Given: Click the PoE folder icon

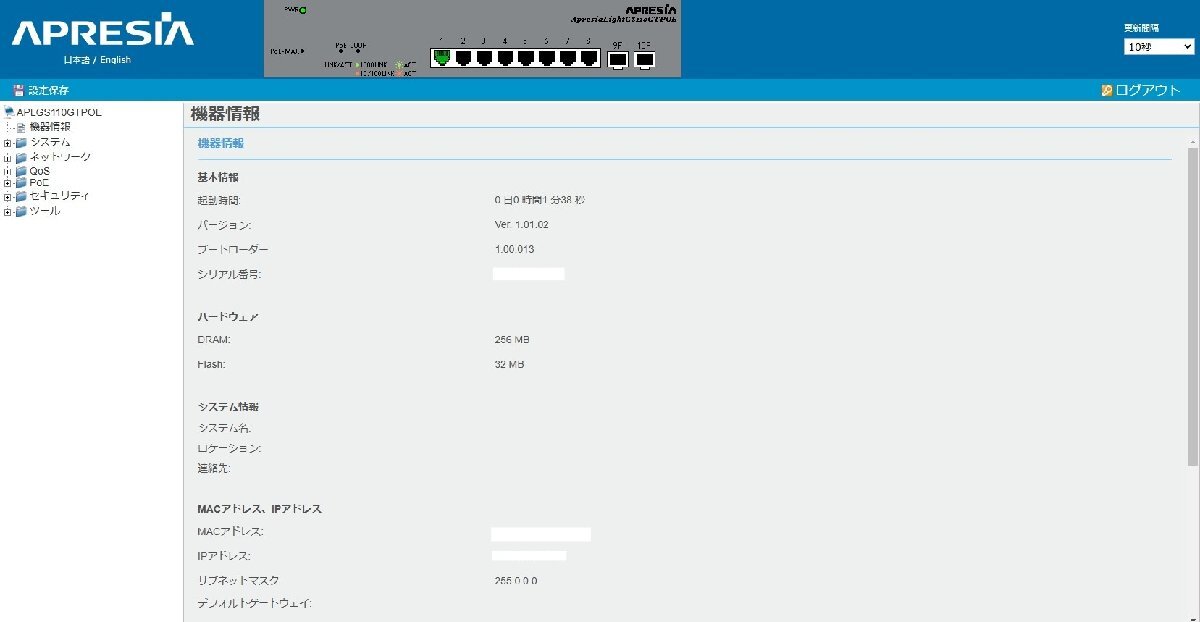Looking at the screenshot, I should click(x=21, y=183).
